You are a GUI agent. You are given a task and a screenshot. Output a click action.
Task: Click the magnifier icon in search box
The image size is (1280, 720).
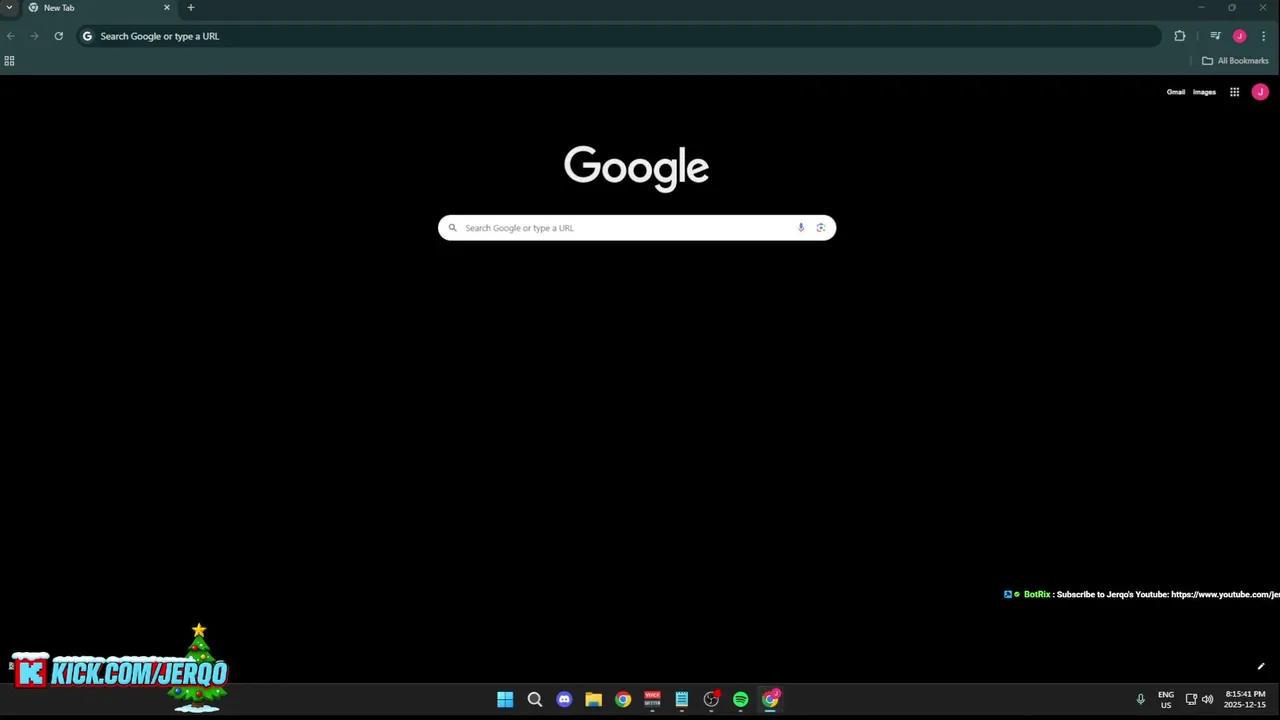(x=452, y=228)
